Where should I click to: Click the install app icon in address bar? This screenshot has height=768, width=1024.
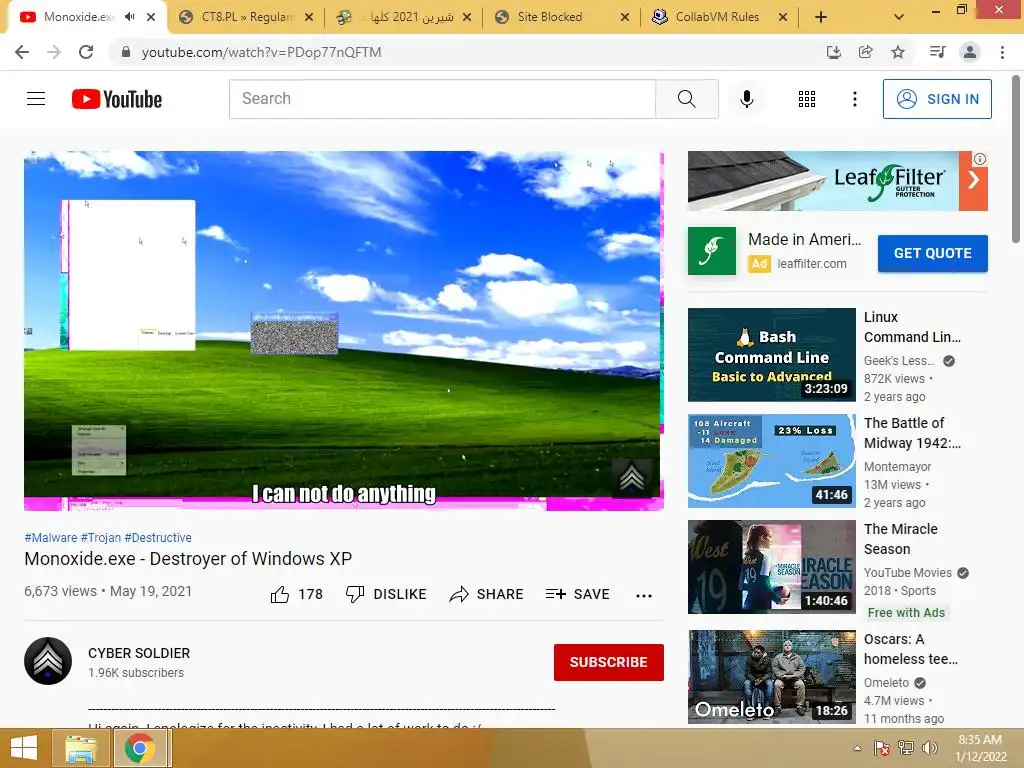pyautogui.click(x=833, y=52)
